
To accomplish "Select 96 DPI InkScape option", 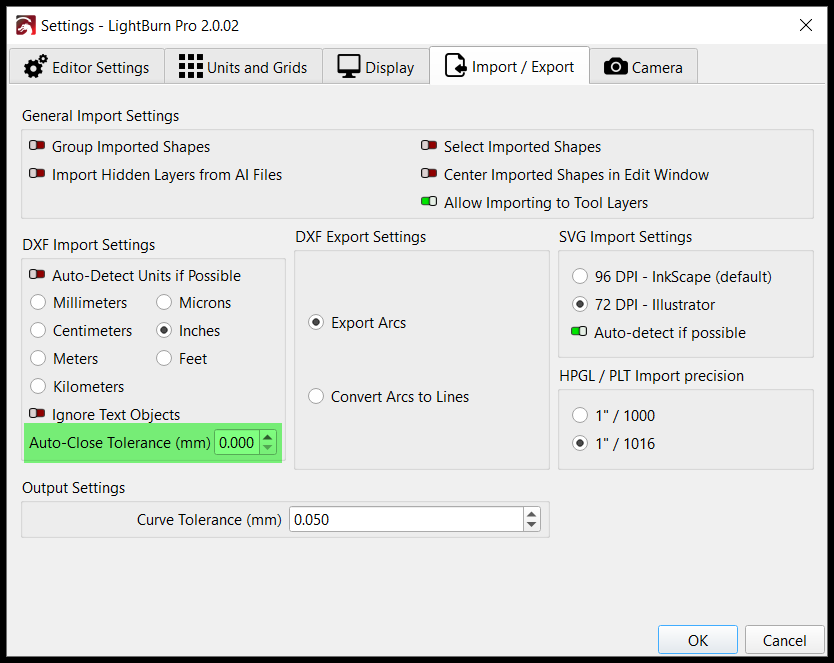I will (579, 277).
